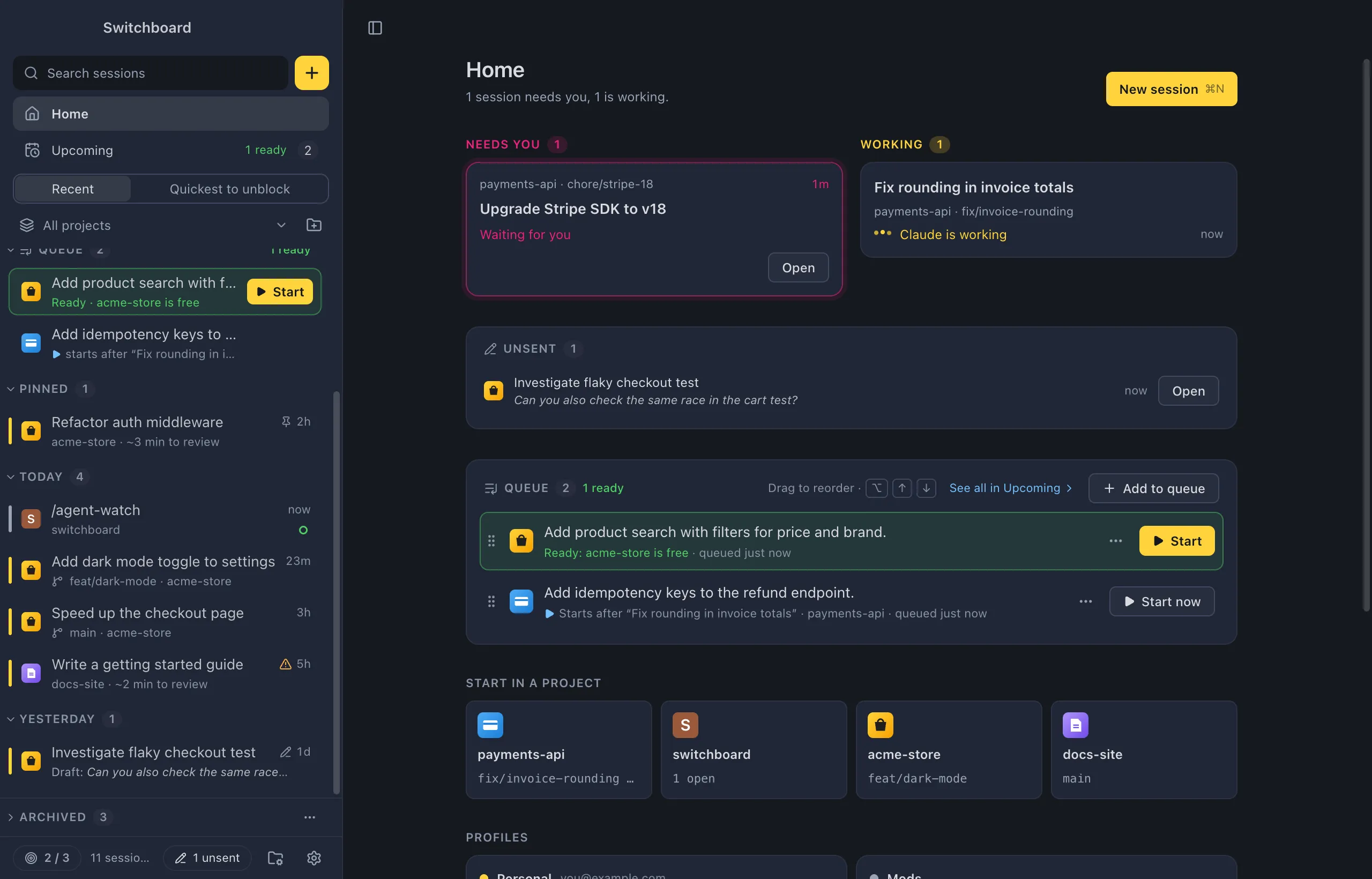Viewport: 1372px width, 879px height.
Task: Click the folder-settings icon in footer
Action: coord(275,858)
